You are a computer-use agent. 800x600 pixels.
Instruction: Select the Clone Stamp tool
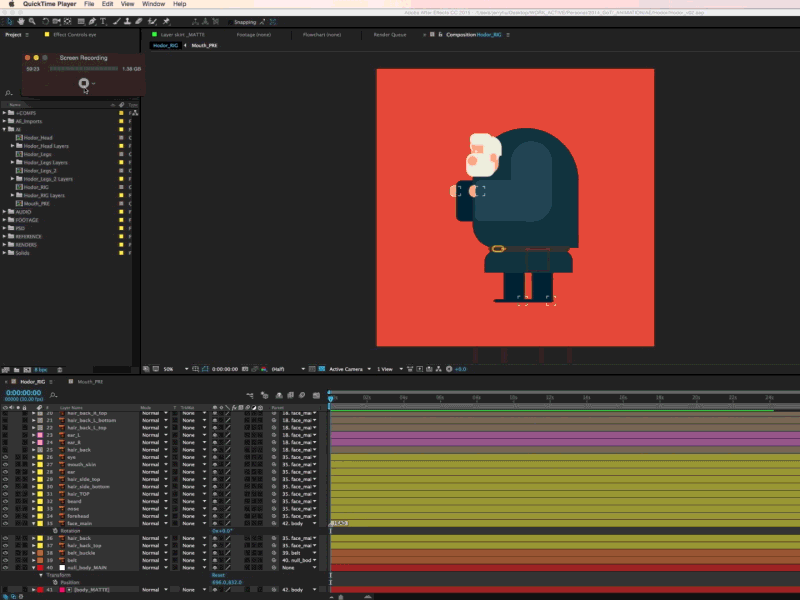point(127,21)
